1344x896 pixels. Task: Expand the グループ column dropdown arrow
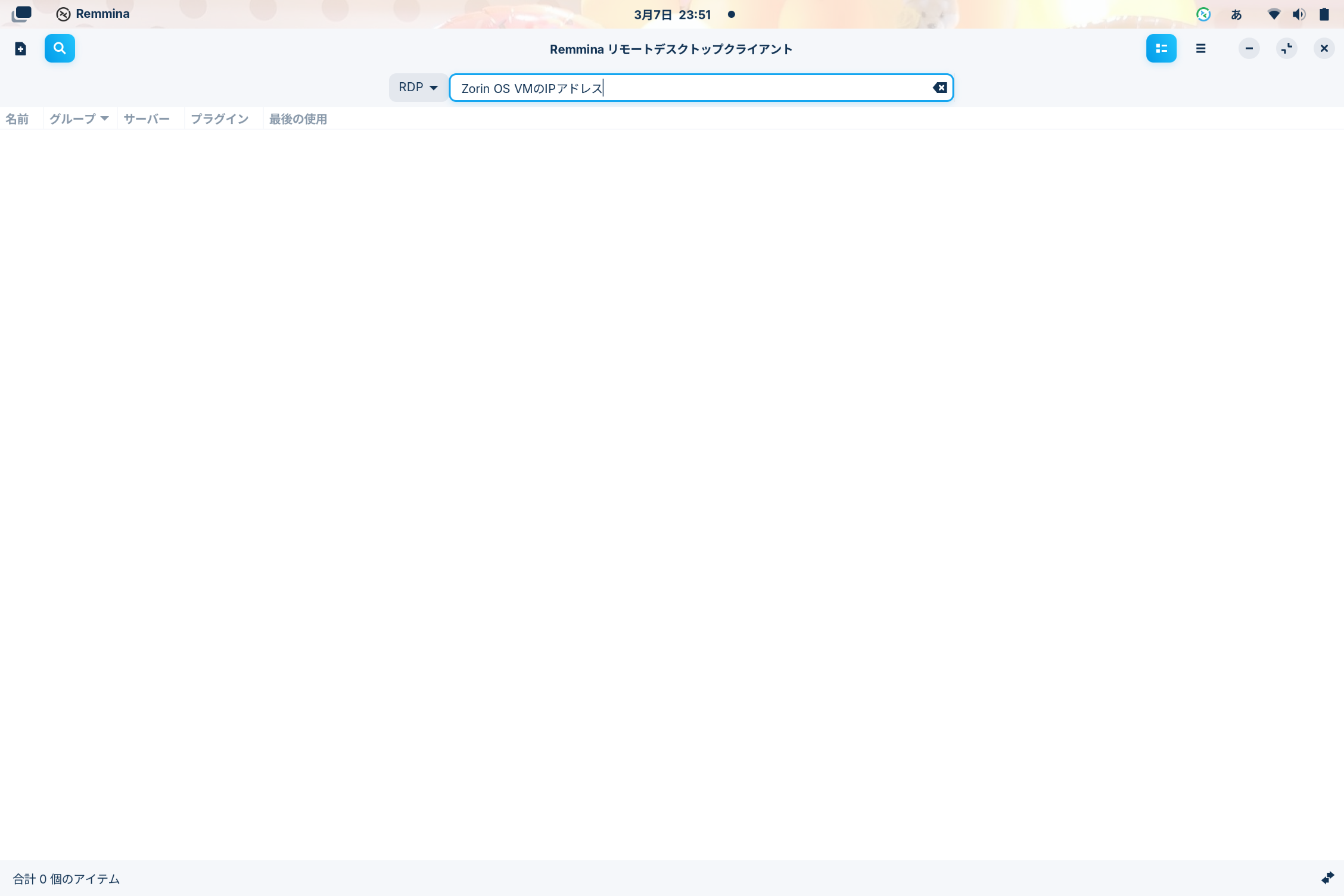coord(105,119)
